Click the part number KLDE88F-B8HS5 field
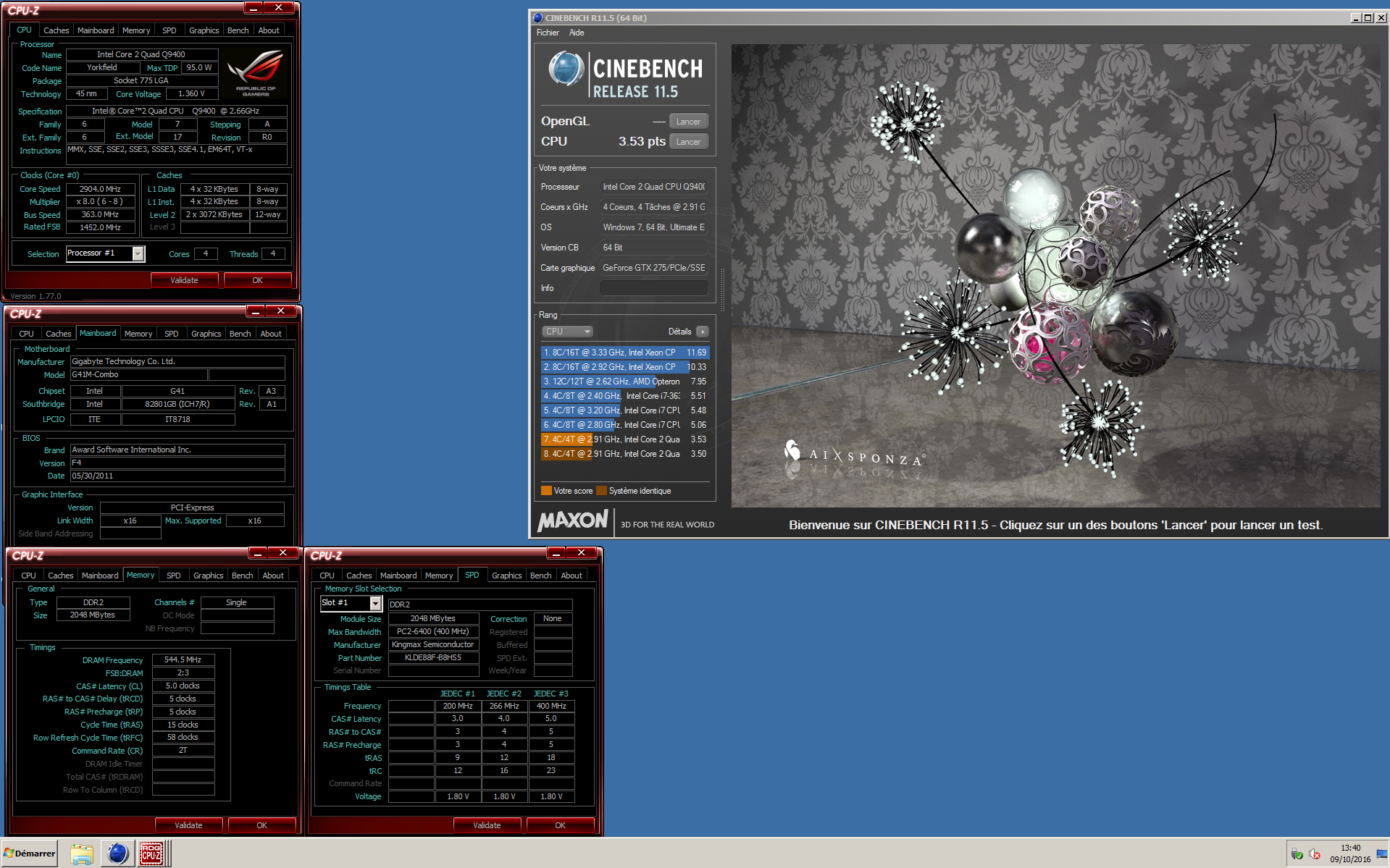This screenshot has width=1390, height=868. (x=433, y=658)
